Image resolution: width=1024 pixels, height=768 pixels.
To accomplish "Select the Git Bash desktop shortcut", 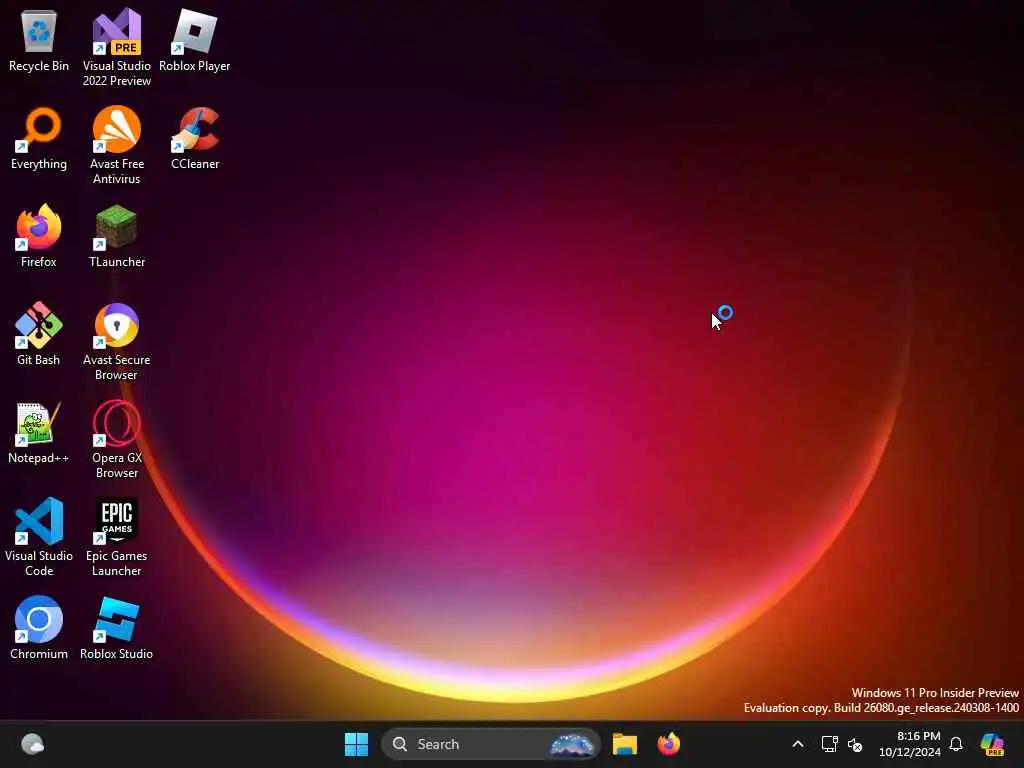I will point(39,334).
